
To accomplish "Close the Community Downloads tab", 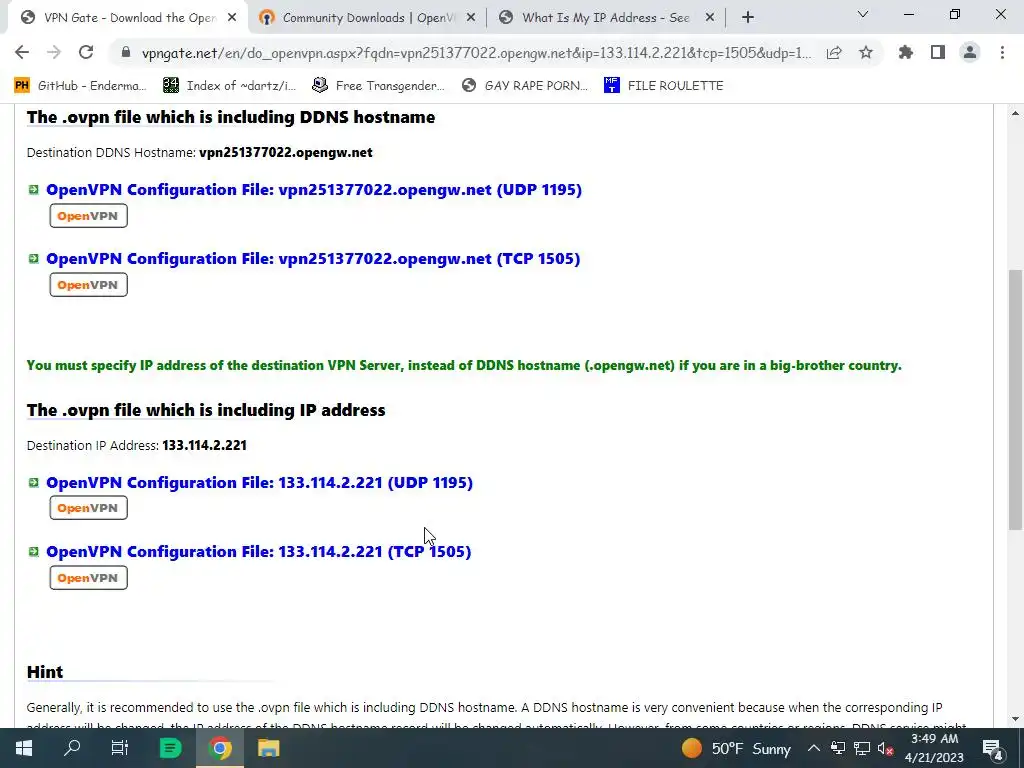I will point(471,18).
